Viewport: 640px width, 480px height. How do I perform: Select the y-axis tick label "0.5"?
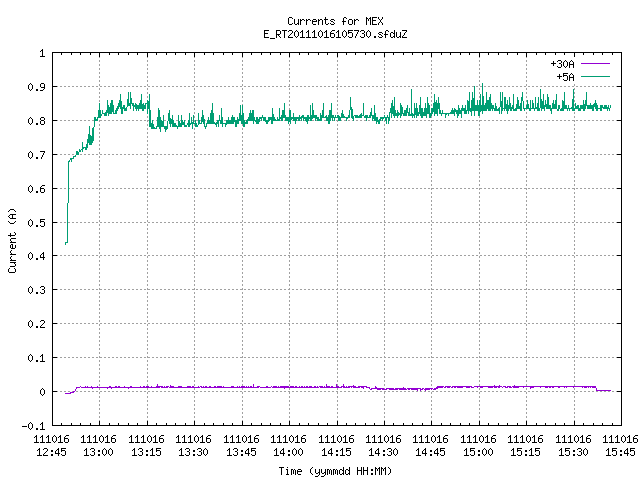36,223
